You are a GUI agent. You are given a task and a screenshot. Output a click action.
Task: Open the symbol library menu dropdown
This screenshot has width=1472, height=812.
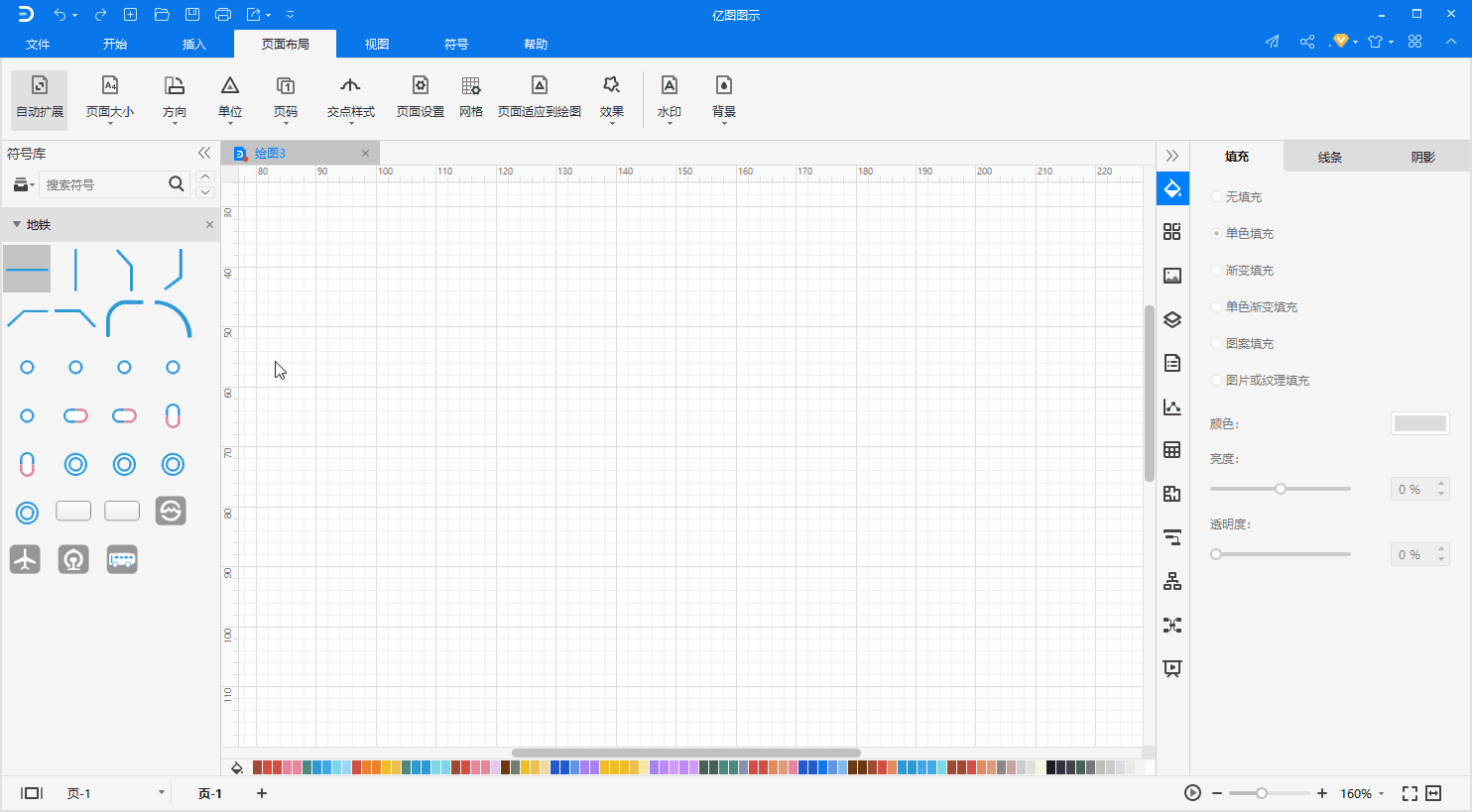coord(23,184)
